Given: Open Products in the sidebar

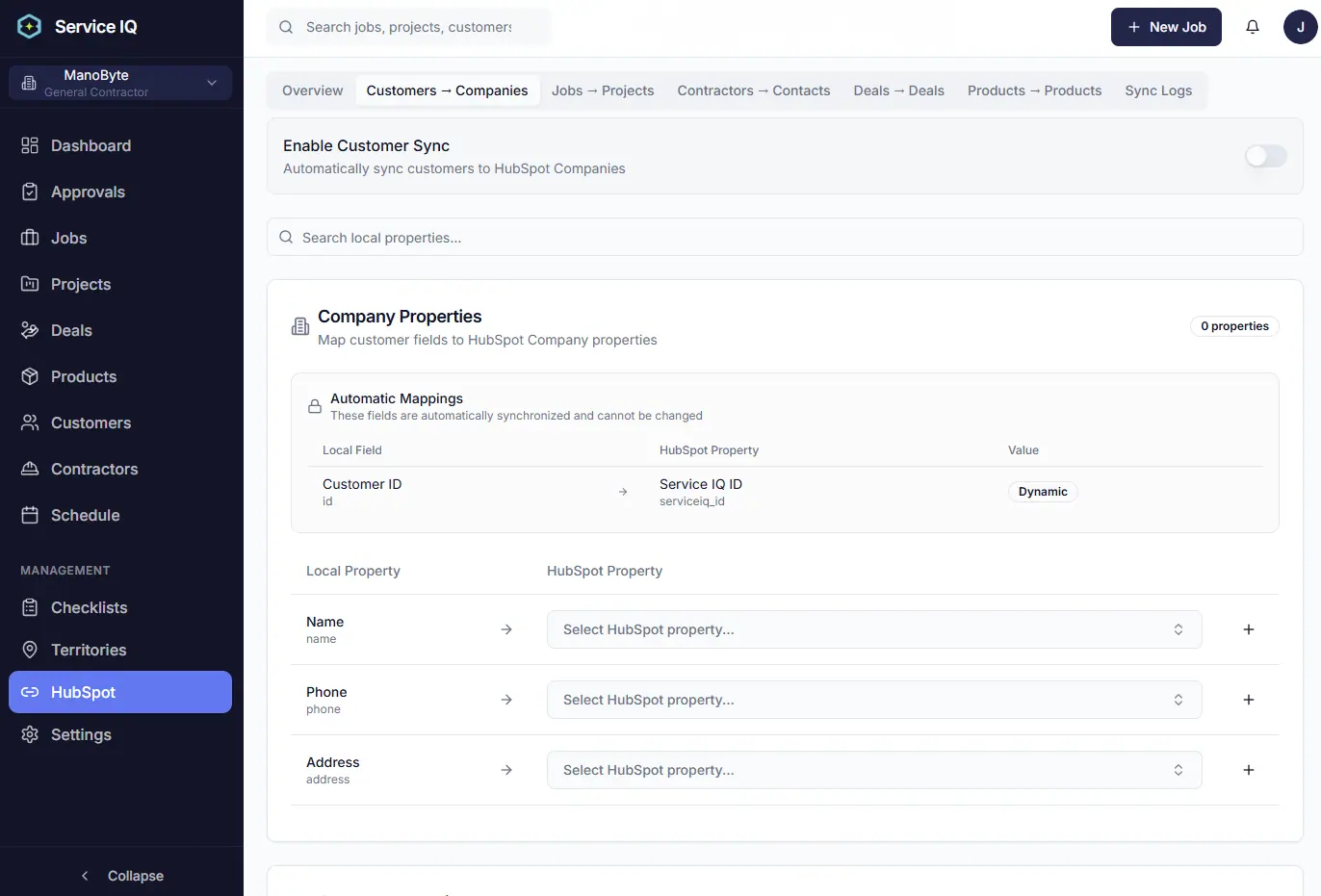Looking at the screenshot, I should (x=120, y=376).
